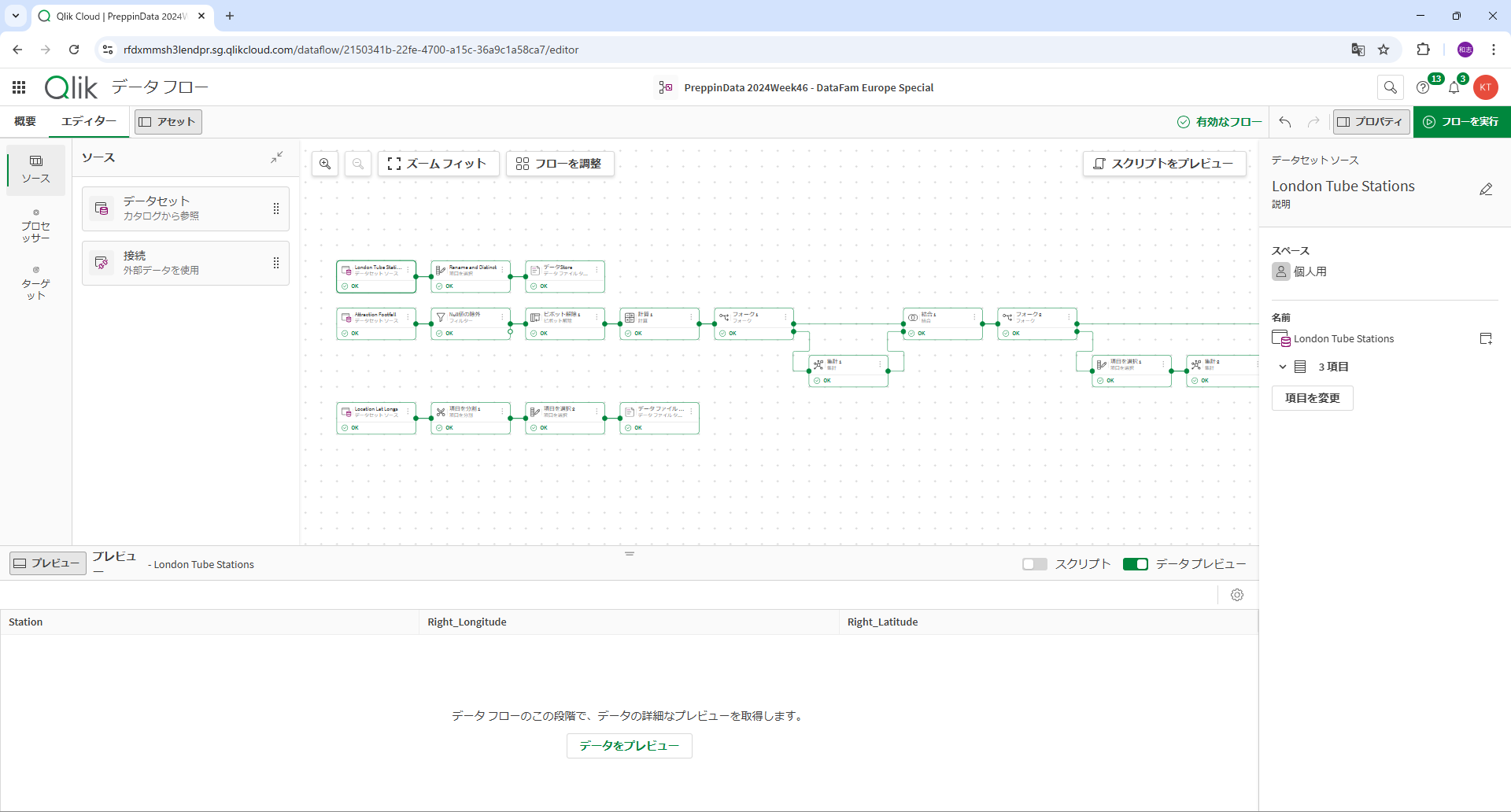The image size is (1511, 812).
Task: Open the notifications bell
Action: tap(1454, 87)
